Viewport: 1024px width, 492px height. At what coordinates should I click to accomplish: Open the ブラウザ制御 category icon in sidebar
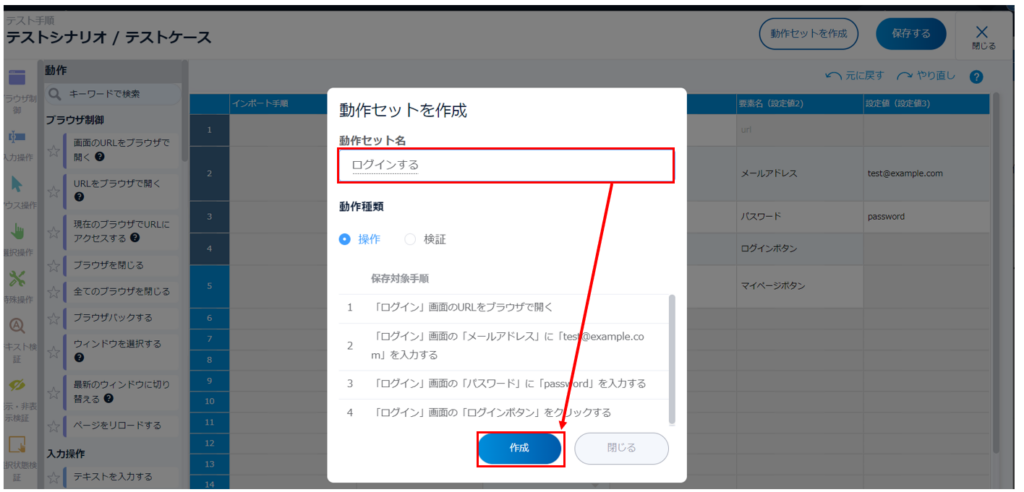[16, 79]
